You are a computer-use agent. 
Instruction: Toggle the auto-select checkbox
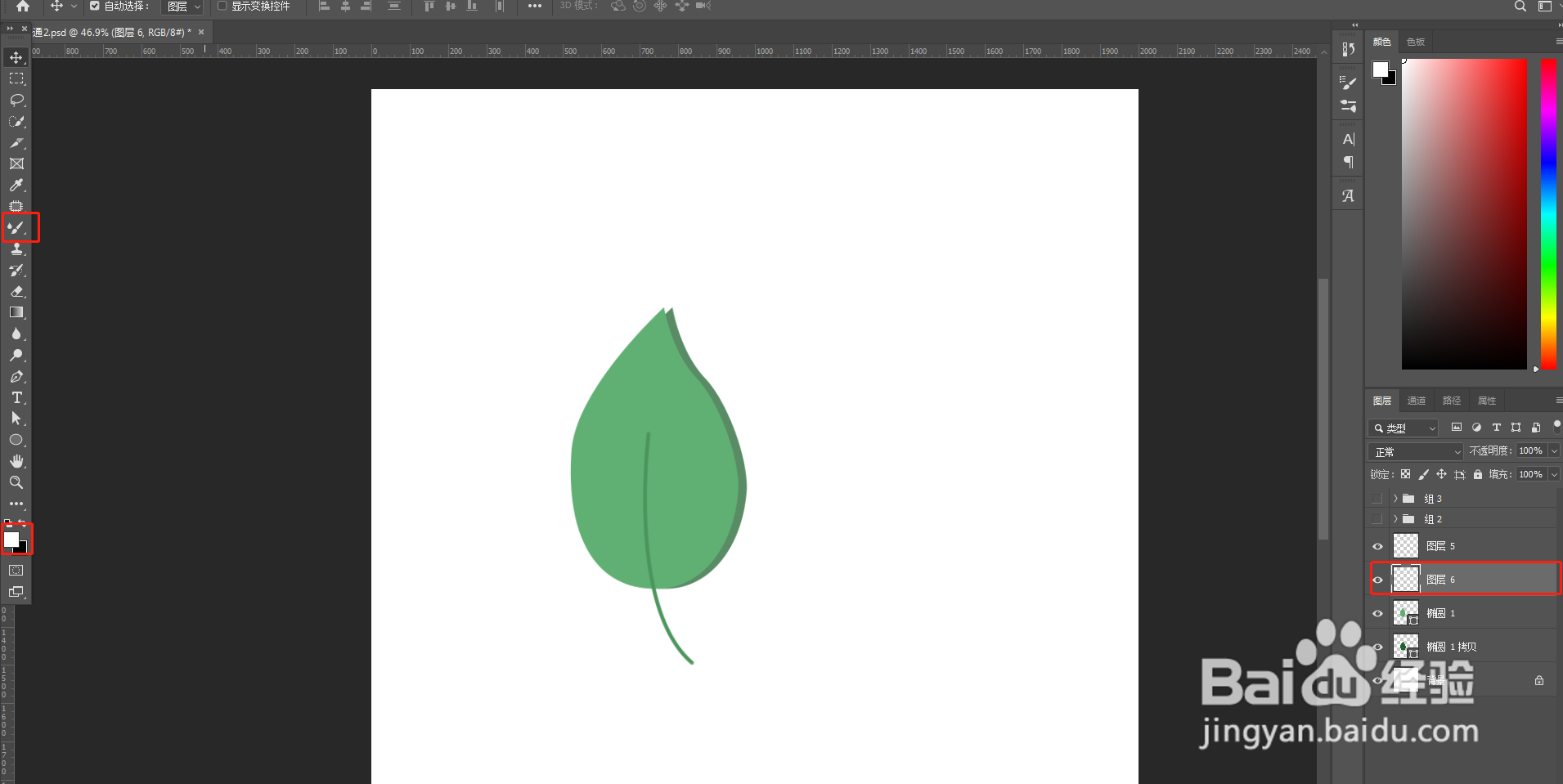click(x=94, y=6)
